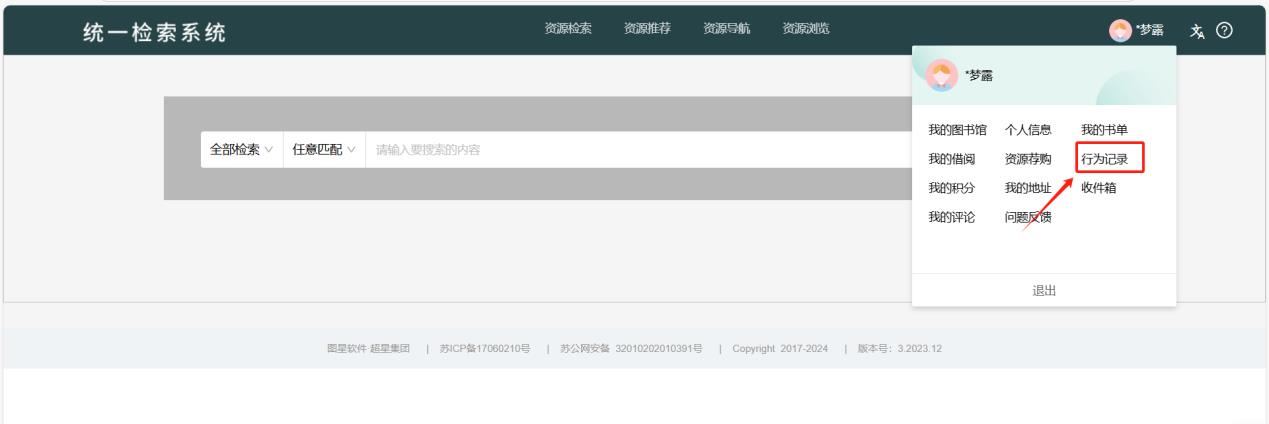Switch to 资源推荐 in top navigation

647,28
